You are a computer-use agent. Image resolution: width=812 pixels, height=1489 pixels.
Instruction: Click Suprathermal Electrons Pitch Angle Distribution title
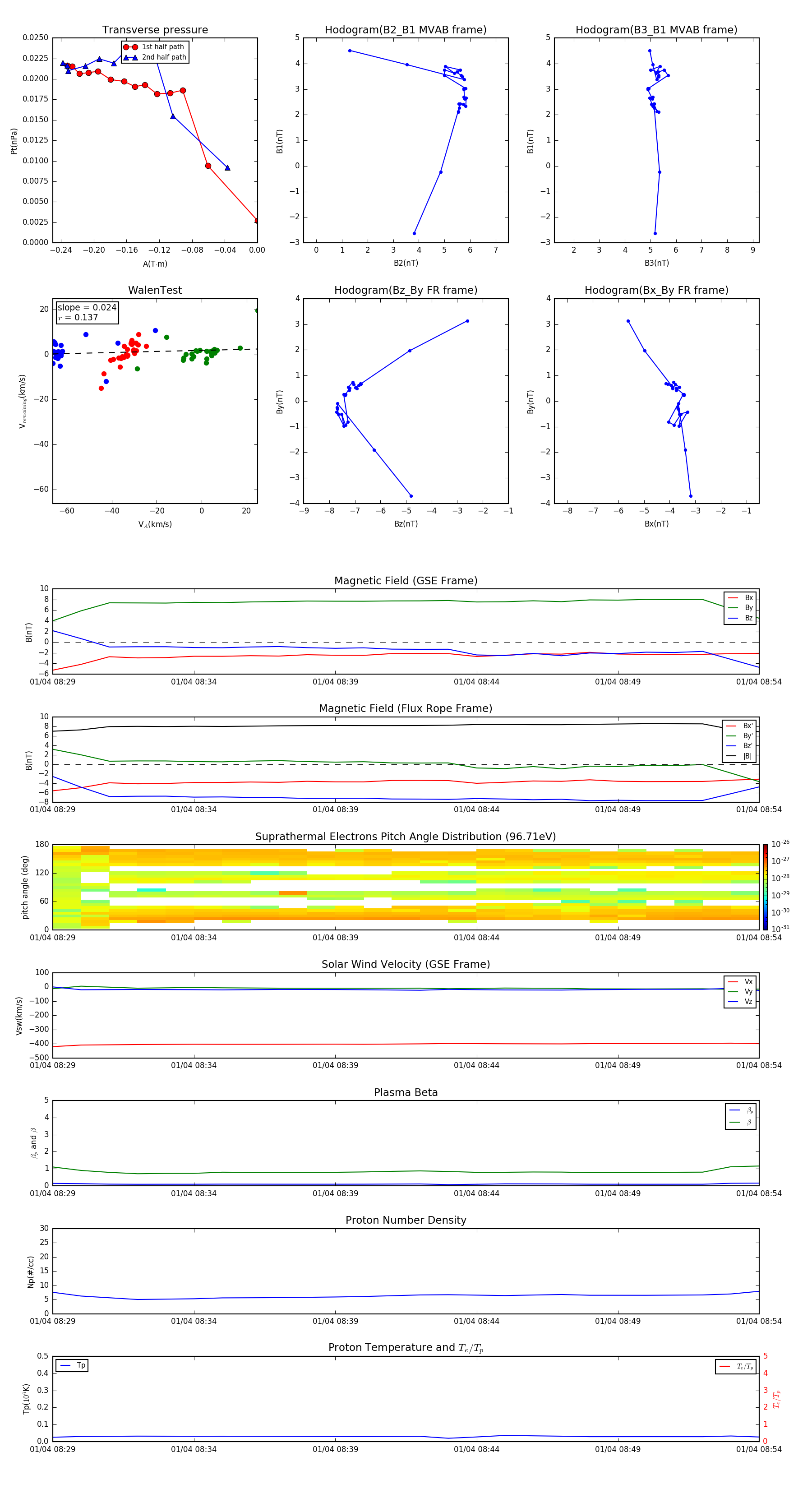pyautogui.click(x=406, y=837)
